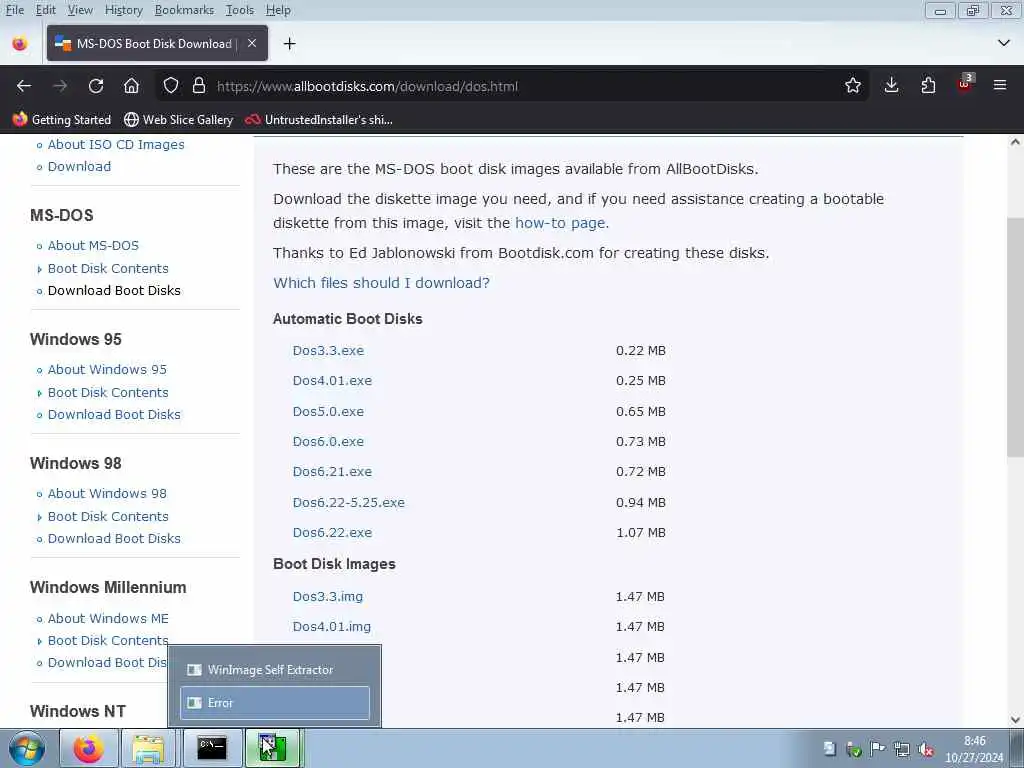Open the network tray icon
The image size is (1024, 768).
pos(902,750)
